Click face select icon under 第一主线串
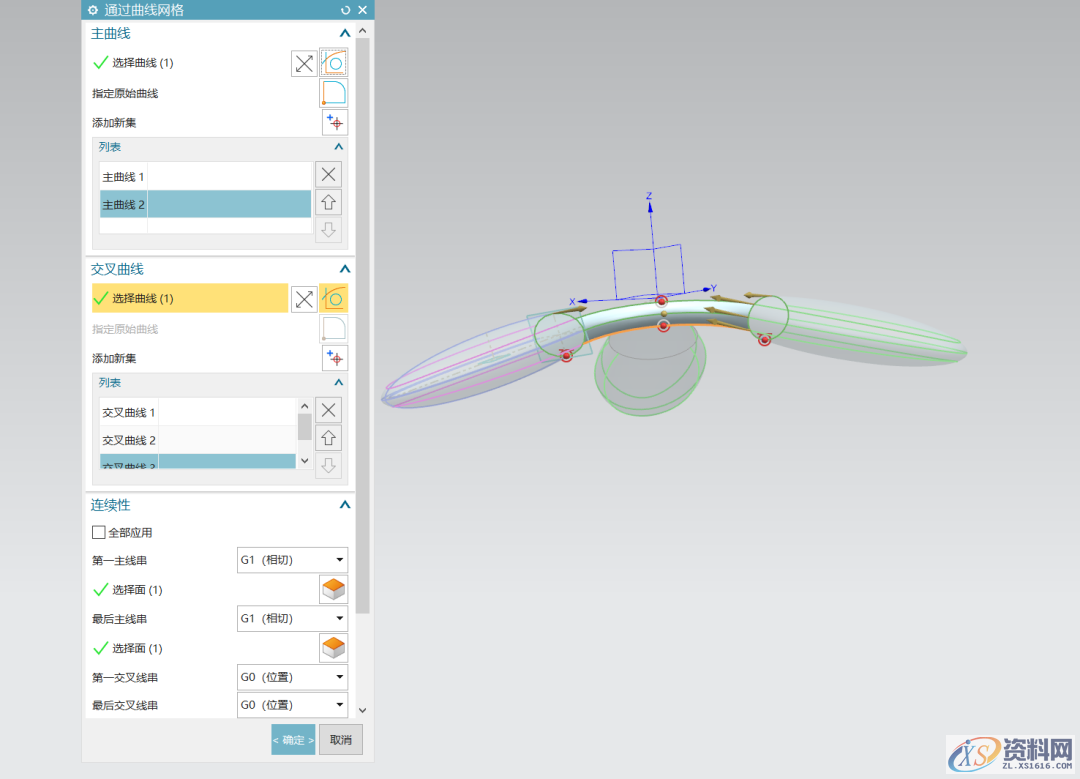The image size is (1080, 779). click(x=333, y=590)
